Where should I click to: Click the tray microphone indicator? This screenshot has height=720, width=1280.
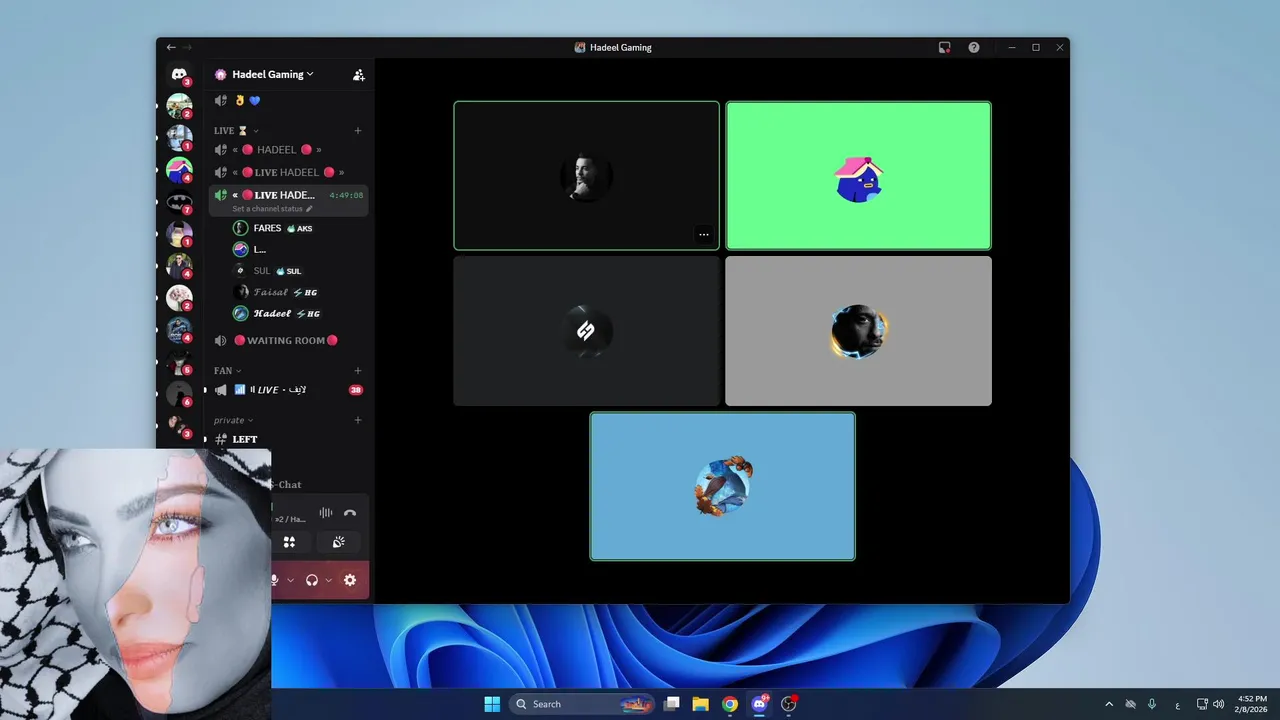point(1152,704)
